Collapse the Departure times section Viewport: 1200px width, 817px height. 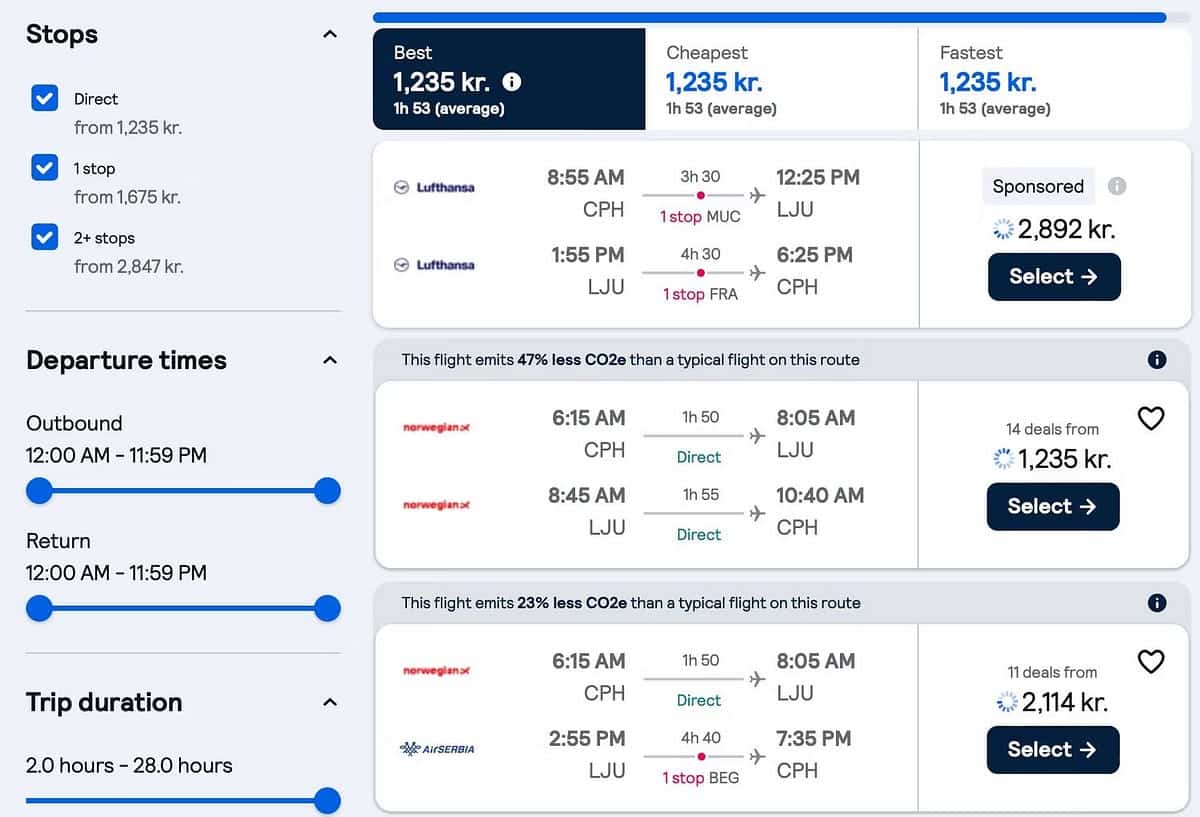point(330,360)
